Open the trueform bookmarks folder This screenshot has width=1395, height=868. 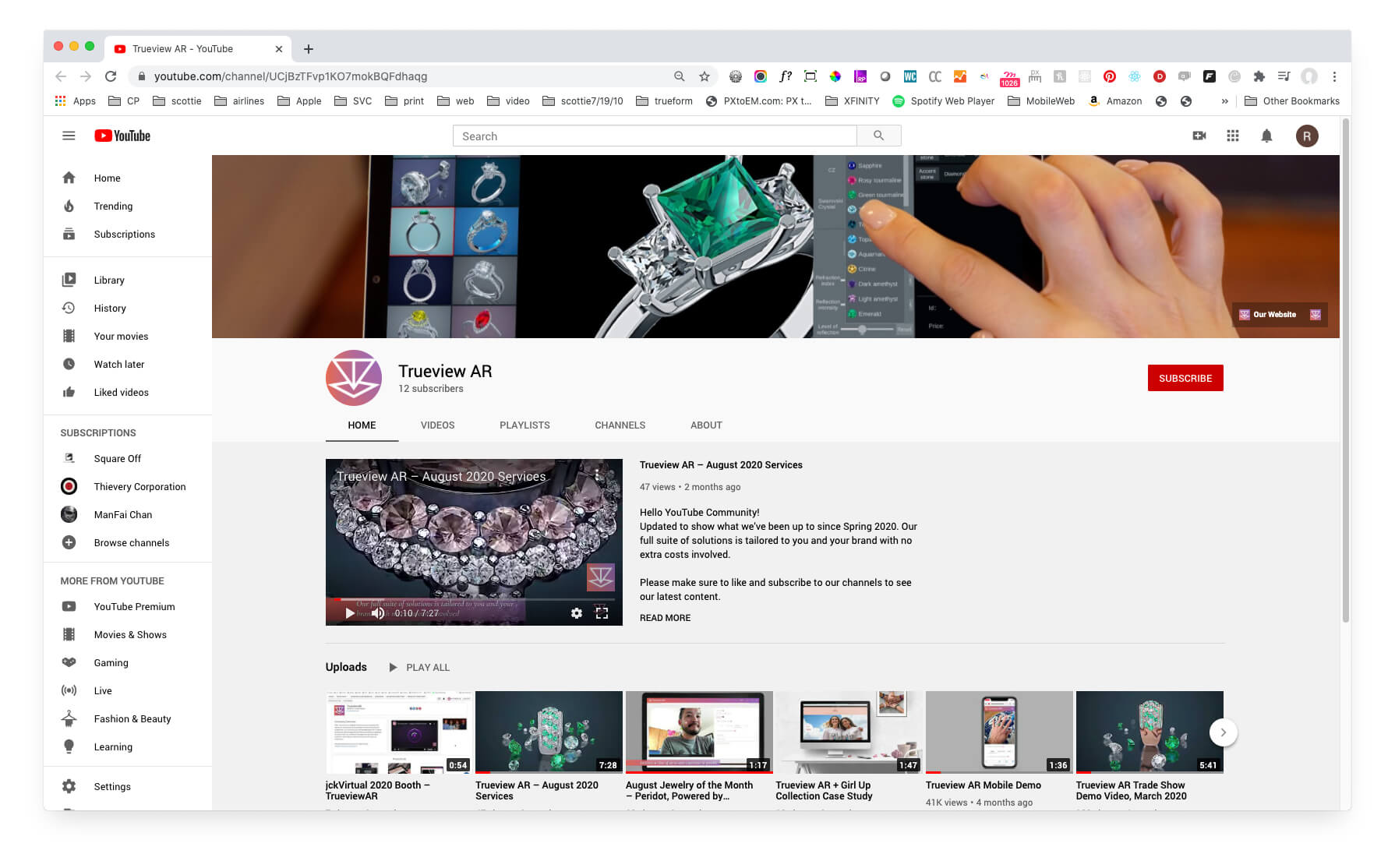click(x=664, y=101)
